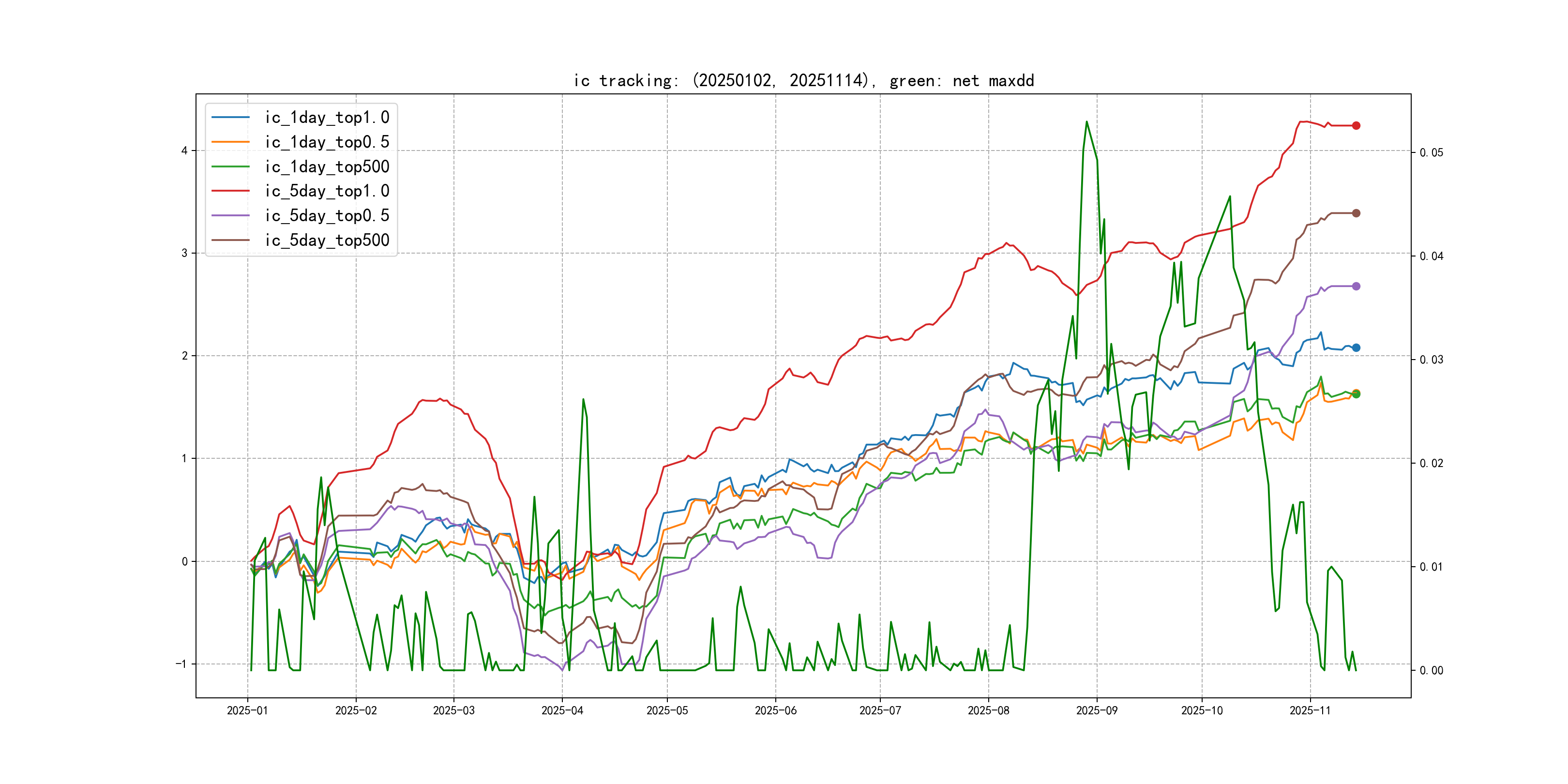The height and width of the screenshot is (784, 1568).
Task: Click red line swatch in legend
Action: 230,191
